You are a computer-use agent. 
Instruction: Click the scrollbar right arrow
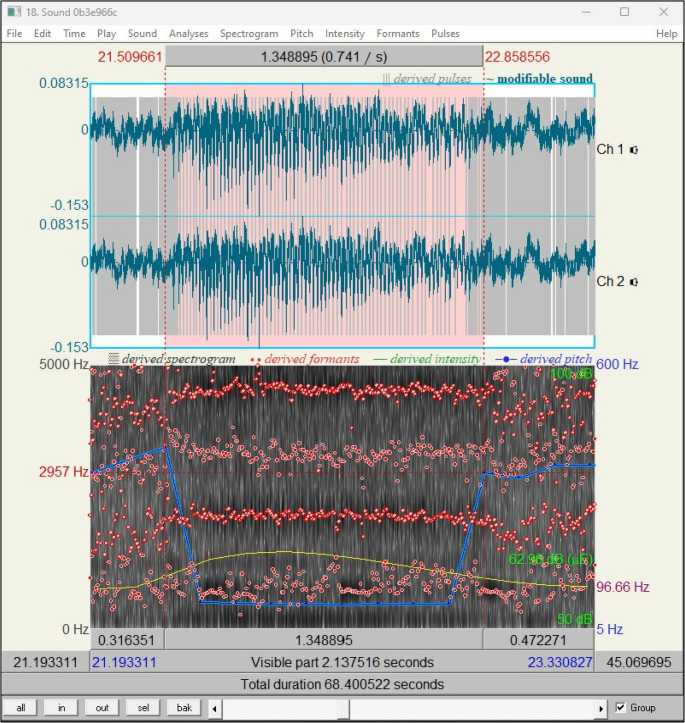(x=601, y=708)
